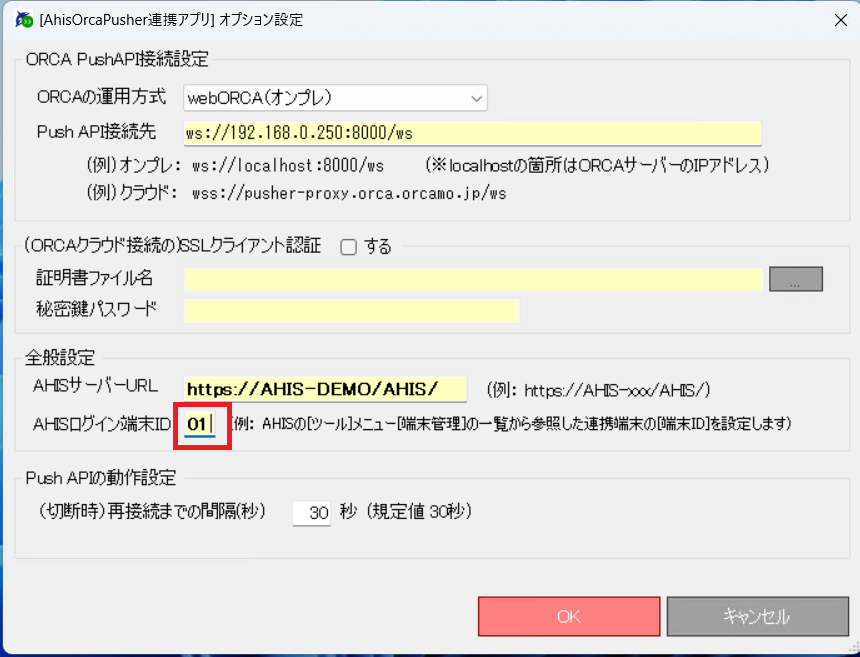Select the 再接続までの間隔 seconds field
Screen dimensions: 860x657
(x=311, y=513)
